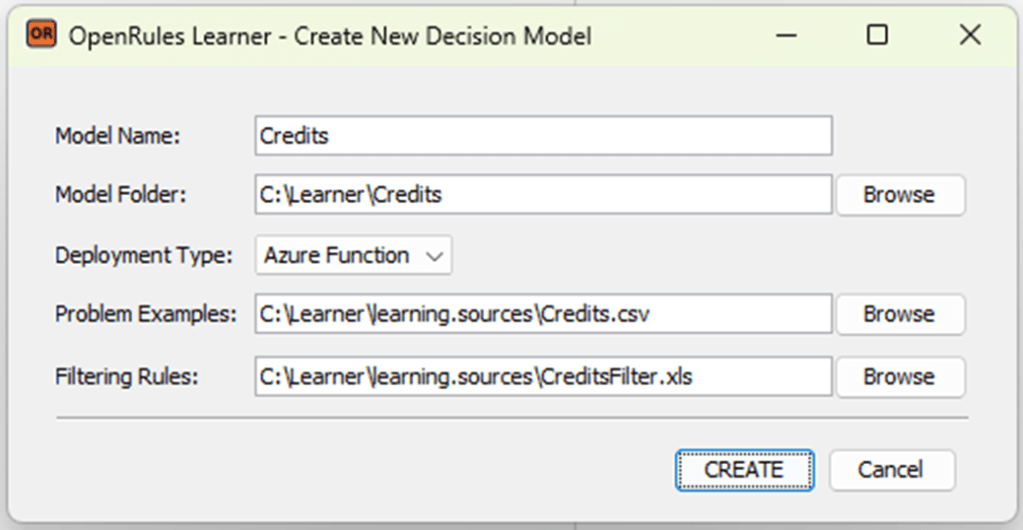Click into the Model Folder path field
The height and width of the screenshot is (530, 1023).
point(543,195)
